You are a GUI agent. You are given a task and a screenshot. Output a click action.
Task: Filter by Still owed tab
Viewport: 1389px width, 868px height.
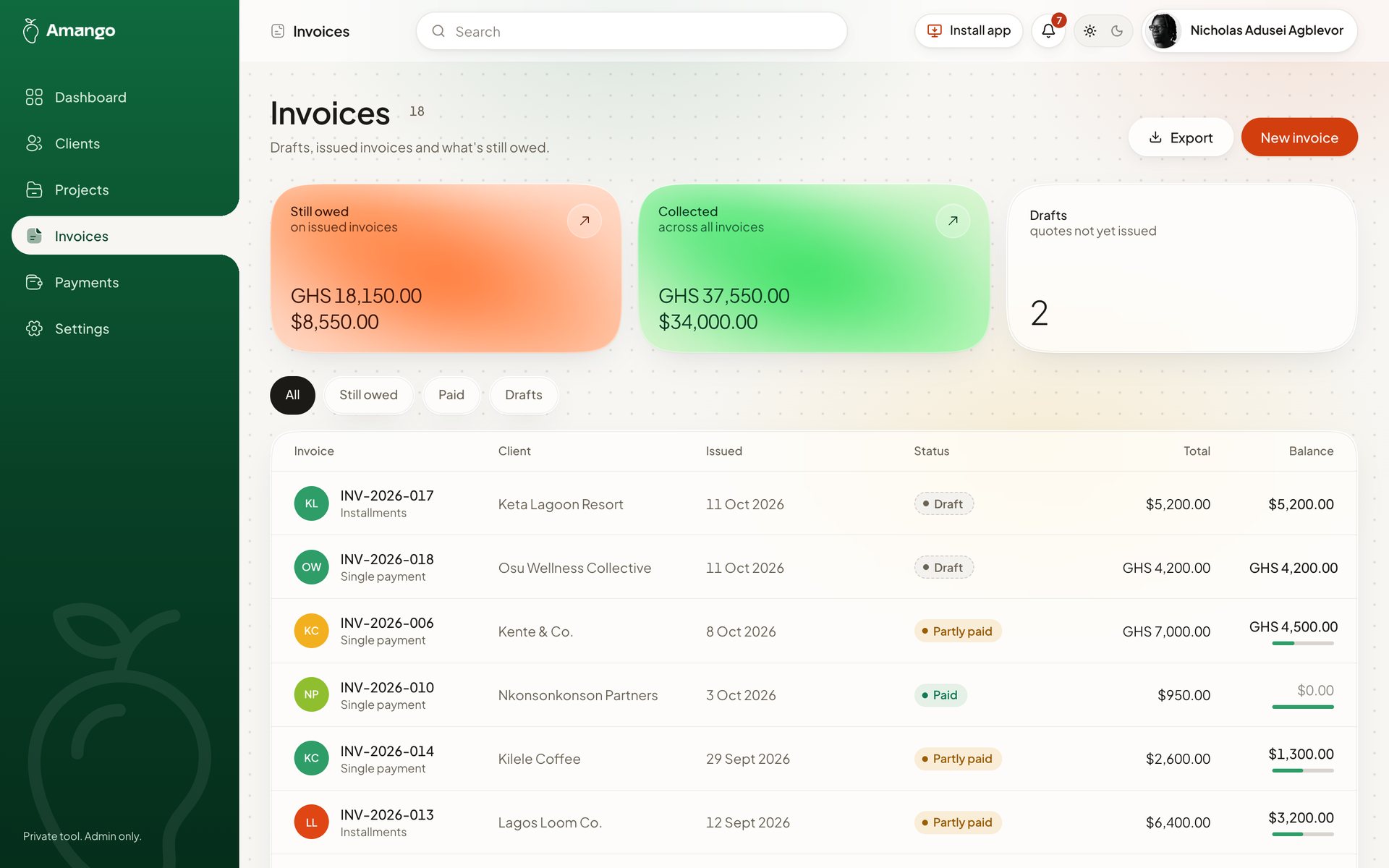pos(368,395)
